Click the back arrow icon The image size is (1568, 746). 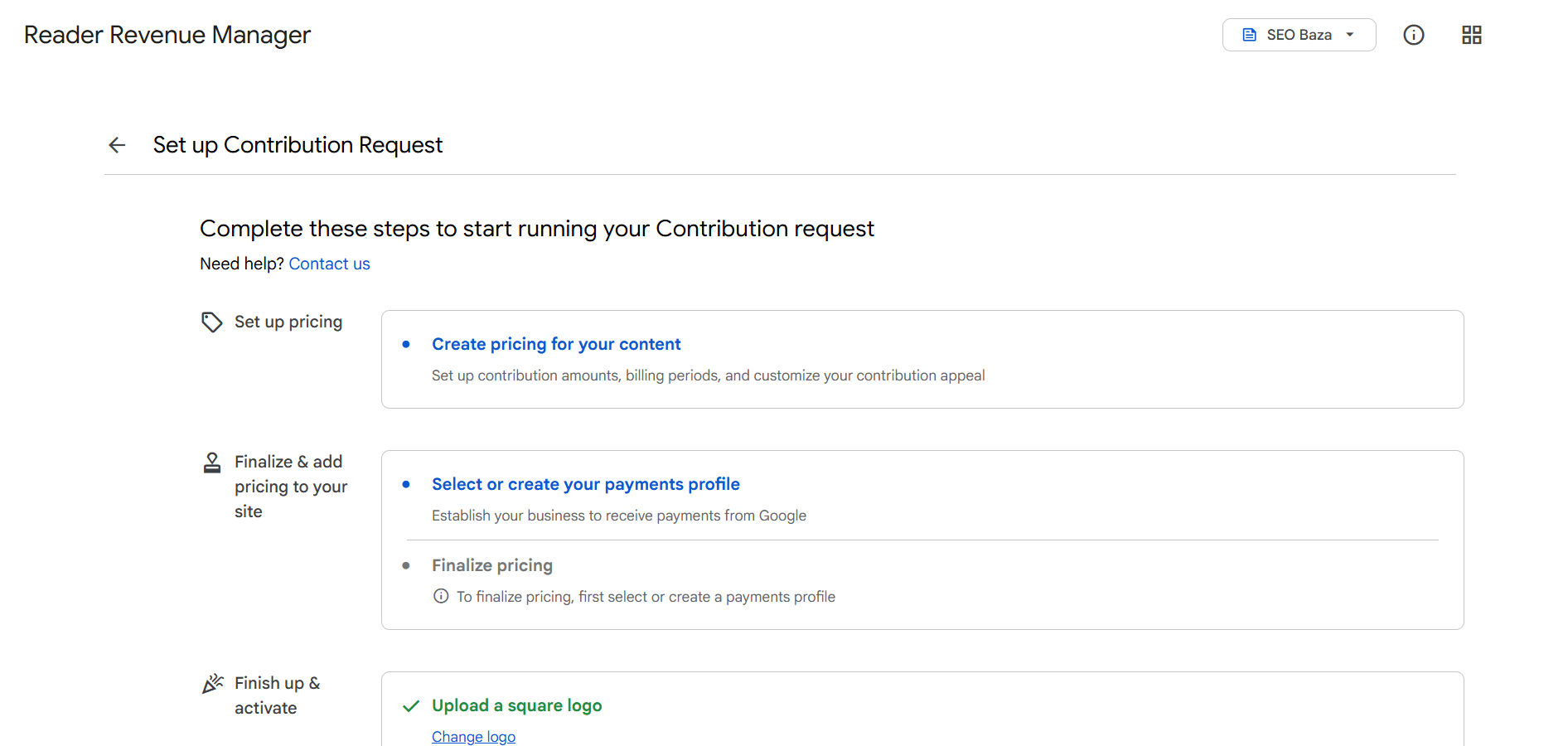coord(117,145)
